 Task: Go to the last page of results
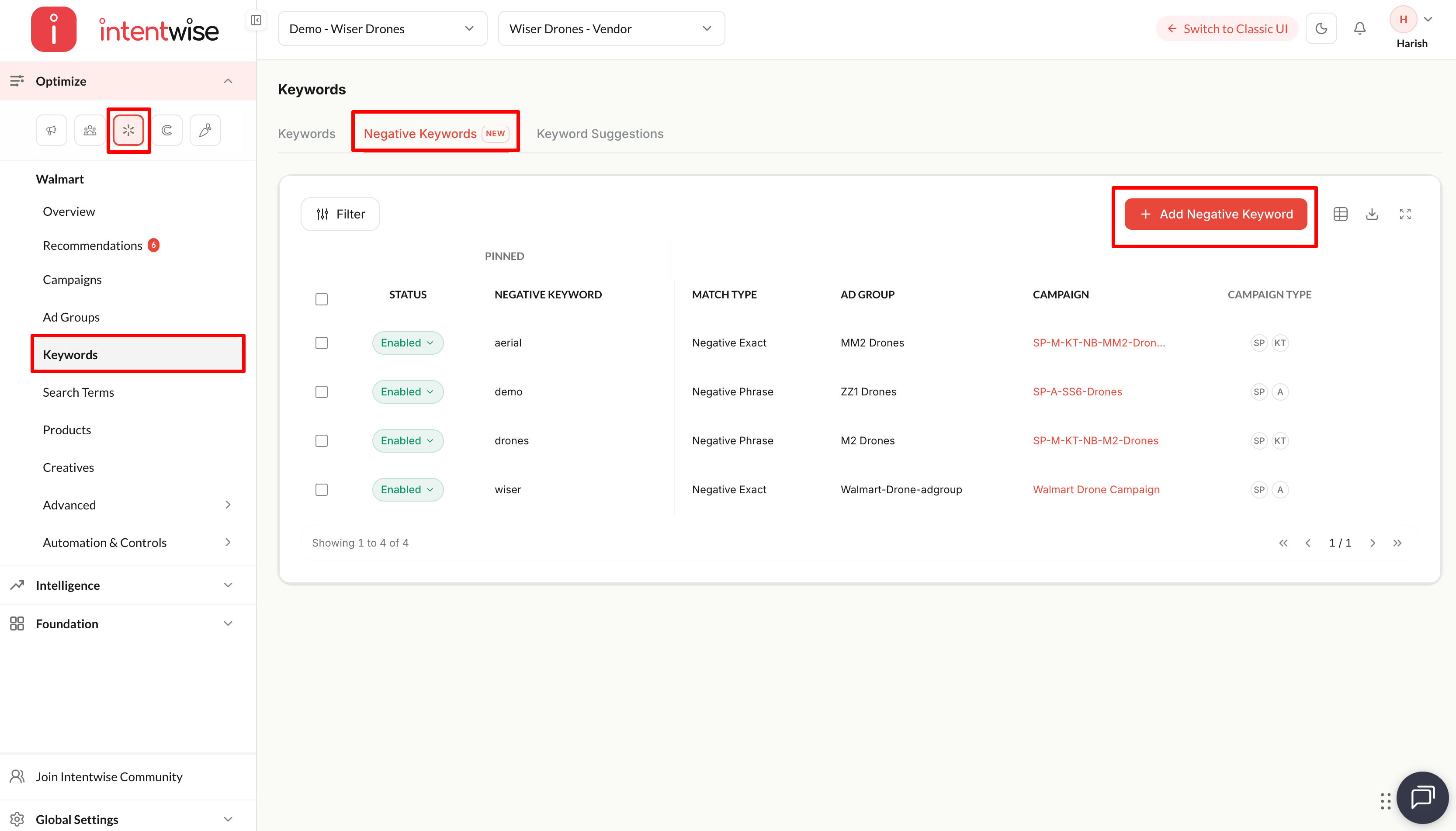[x=1397, y=543]
